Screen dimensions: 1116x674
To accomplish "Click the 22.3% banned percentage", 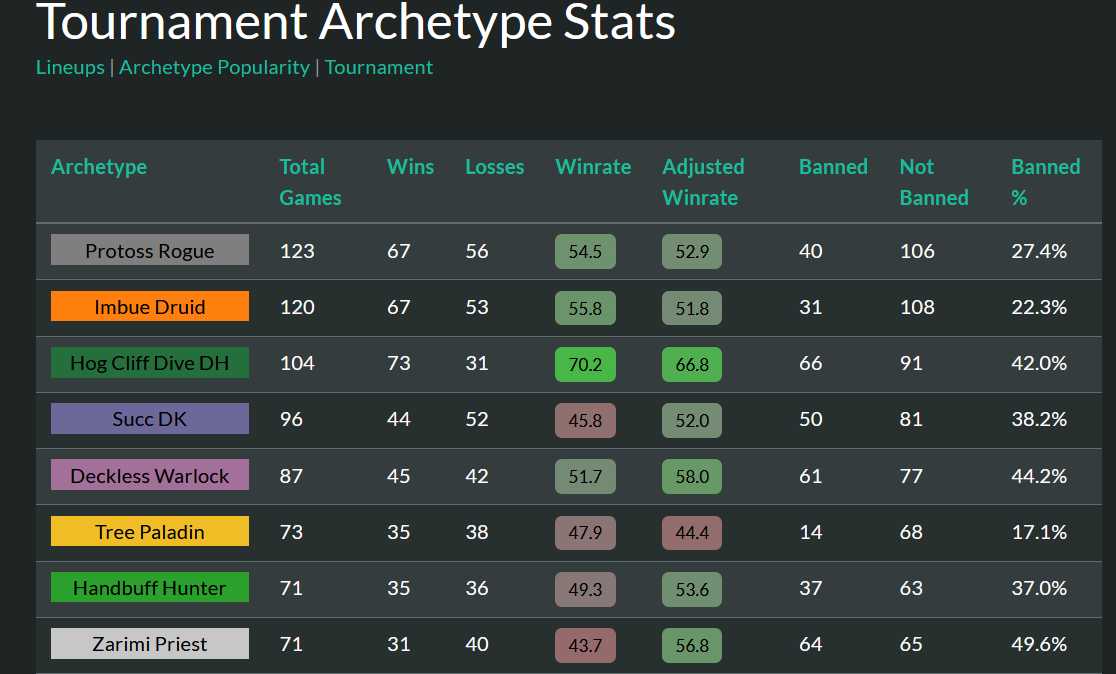I will tap(1039, 307).
